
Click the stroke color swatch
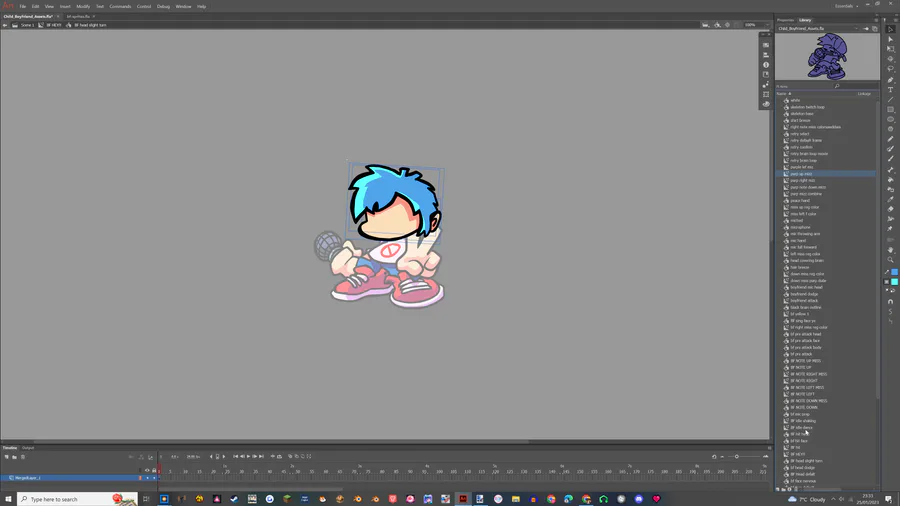click(x=894, y=272)
